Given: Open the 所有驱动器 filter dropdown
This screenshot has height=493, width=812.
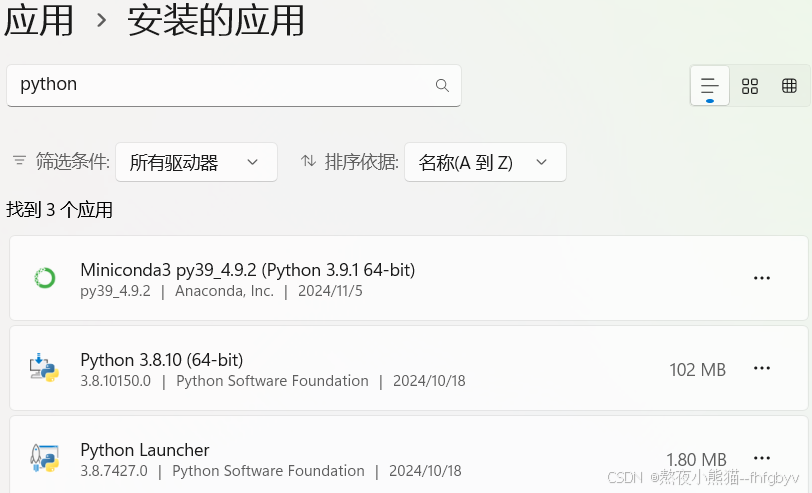Looking at the screenshot, I should pos(196,162).
